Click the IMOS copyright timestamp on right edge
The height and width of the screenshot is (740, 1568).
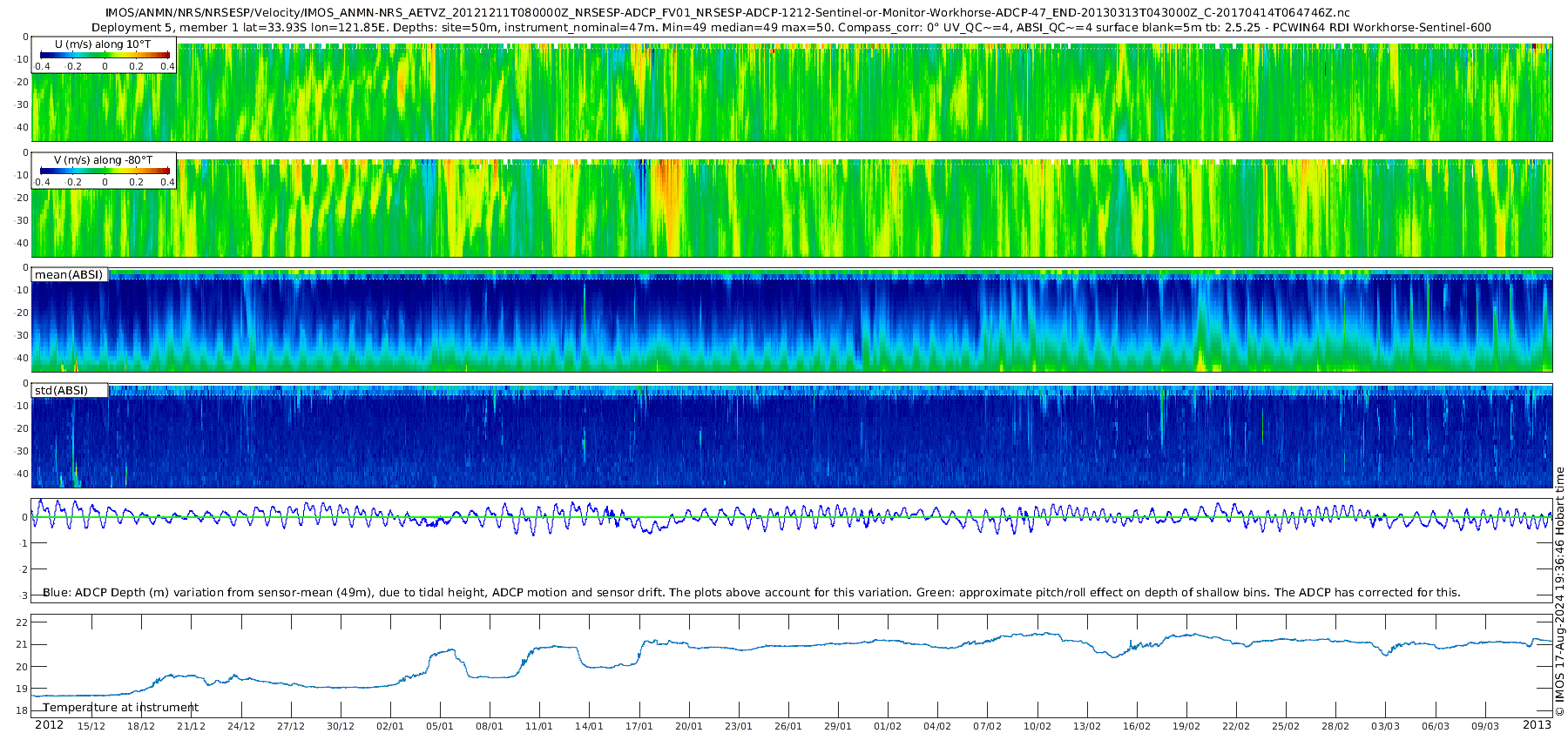(x=1559, y=591)
